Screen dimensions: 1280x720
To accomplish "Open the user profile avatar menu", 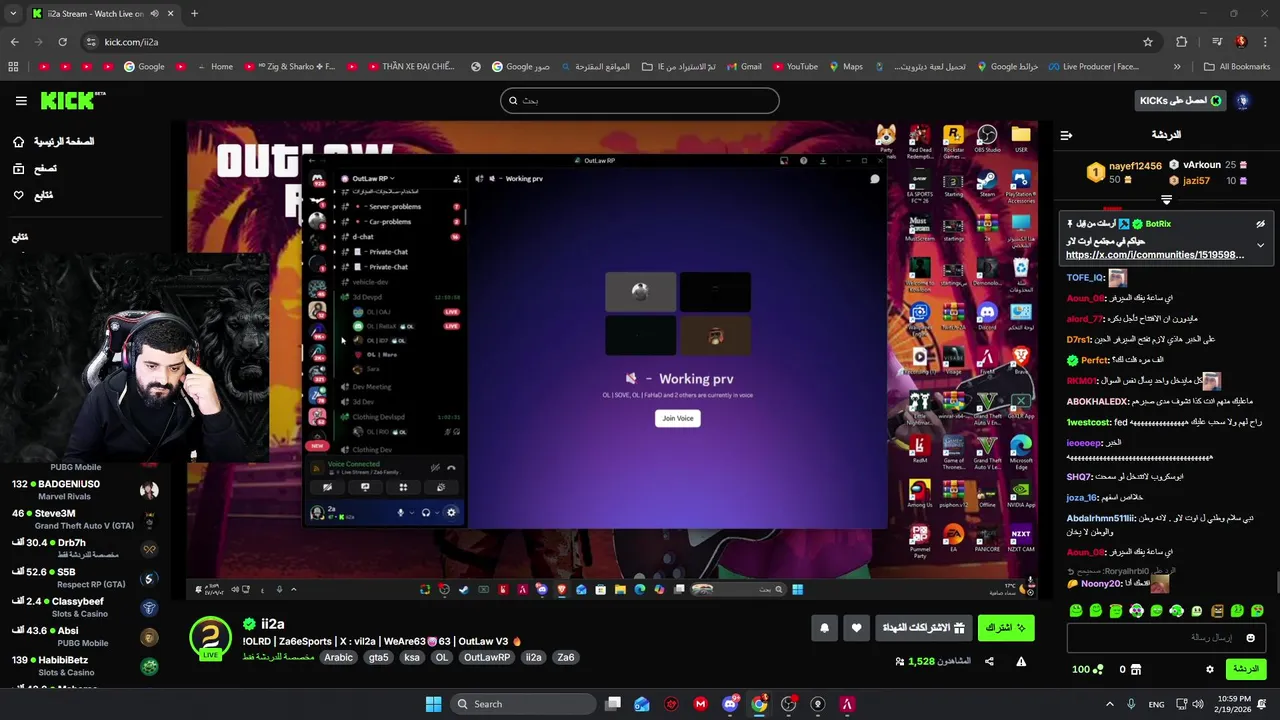I will tap(1243, 101).
